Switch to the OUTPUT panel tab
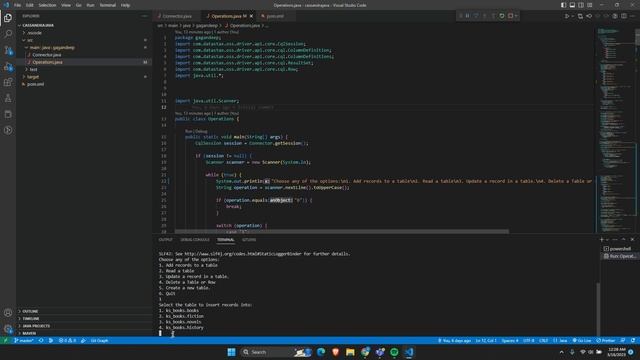Viewport: 640px width, 360px height. (x=166, y=240)
